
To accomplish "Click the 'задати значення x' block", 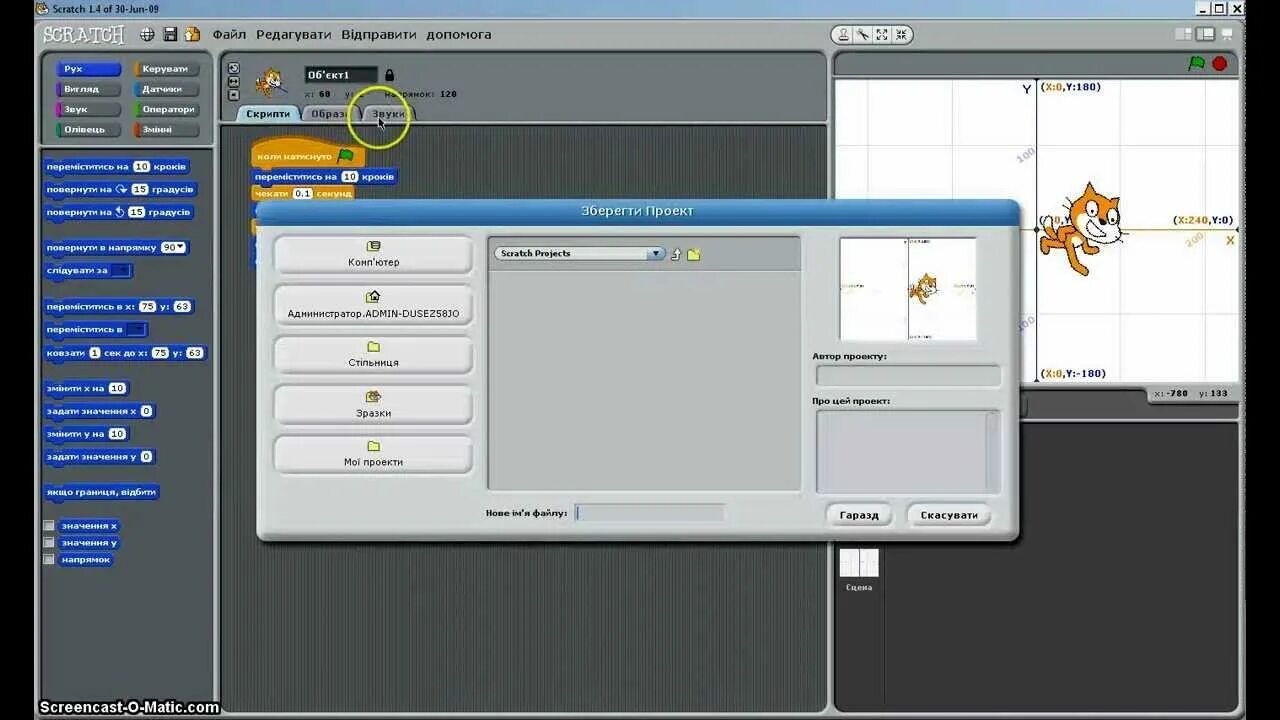I will coord(99,411).
